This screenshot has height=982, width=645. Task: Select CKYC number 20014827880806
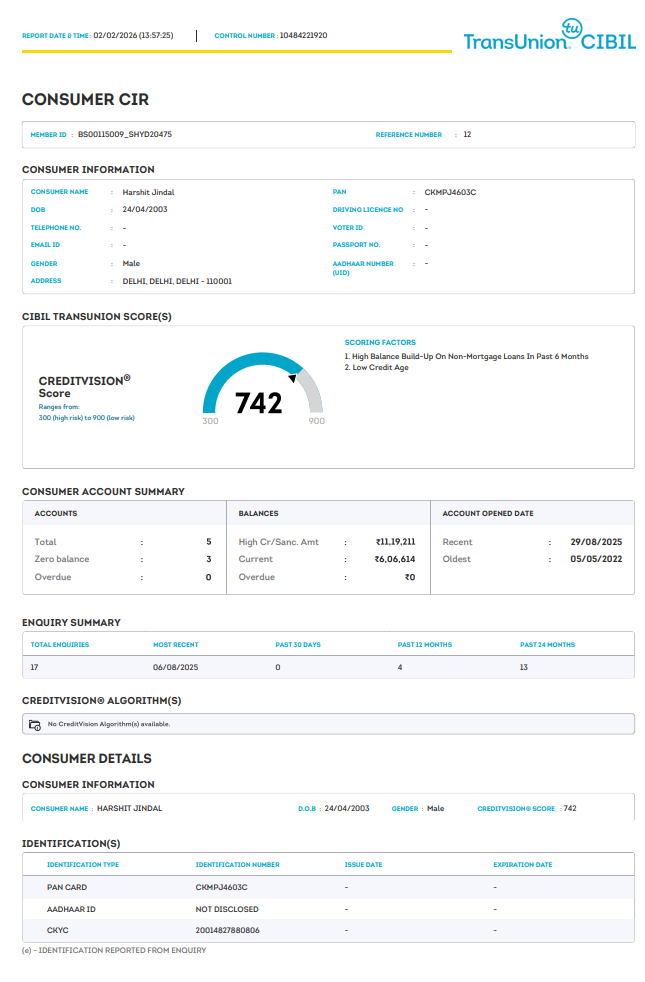click(x=227, y=931)
